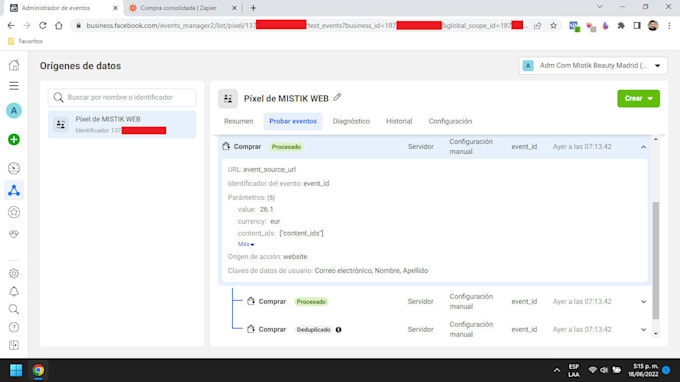The height and width of the screenshot is (382, 680).
Task: Click the info icon next to Deduplicado
Action: (x=338, y=330)
